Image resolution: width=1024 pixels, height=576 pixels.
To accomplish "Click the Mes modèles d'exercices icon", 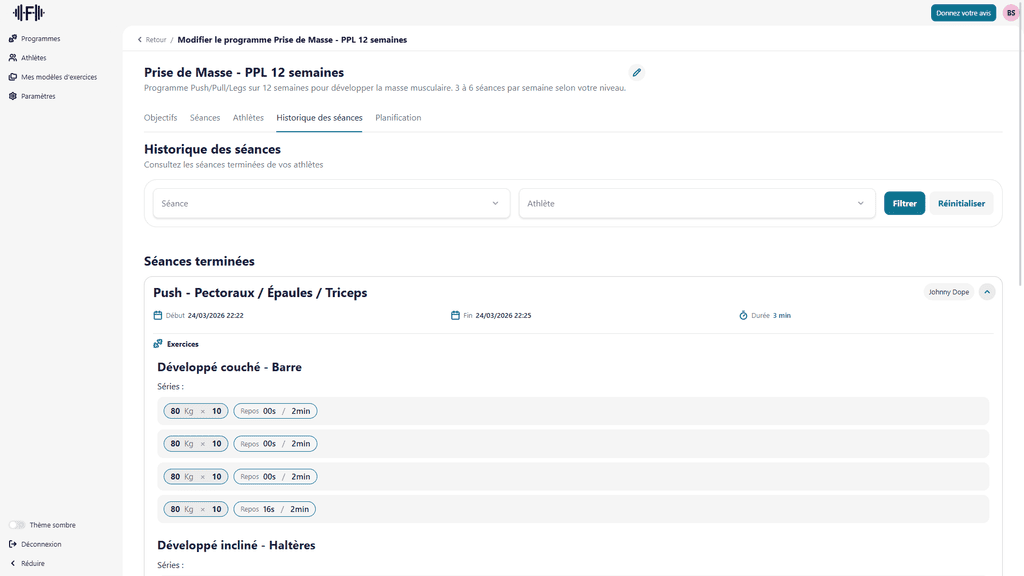I will (13, 77).
